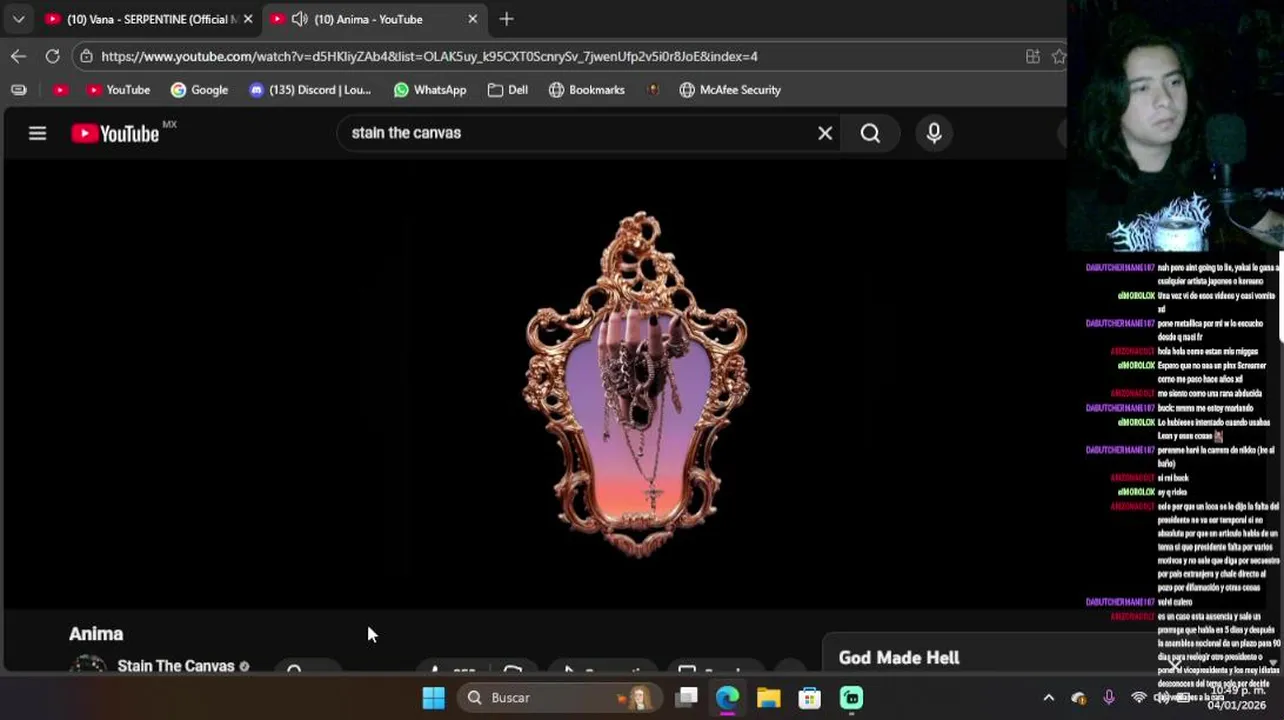Open the Google bookmark
Image resolution: width=1284 pixels, height=720 pixels.
(199, 90)
